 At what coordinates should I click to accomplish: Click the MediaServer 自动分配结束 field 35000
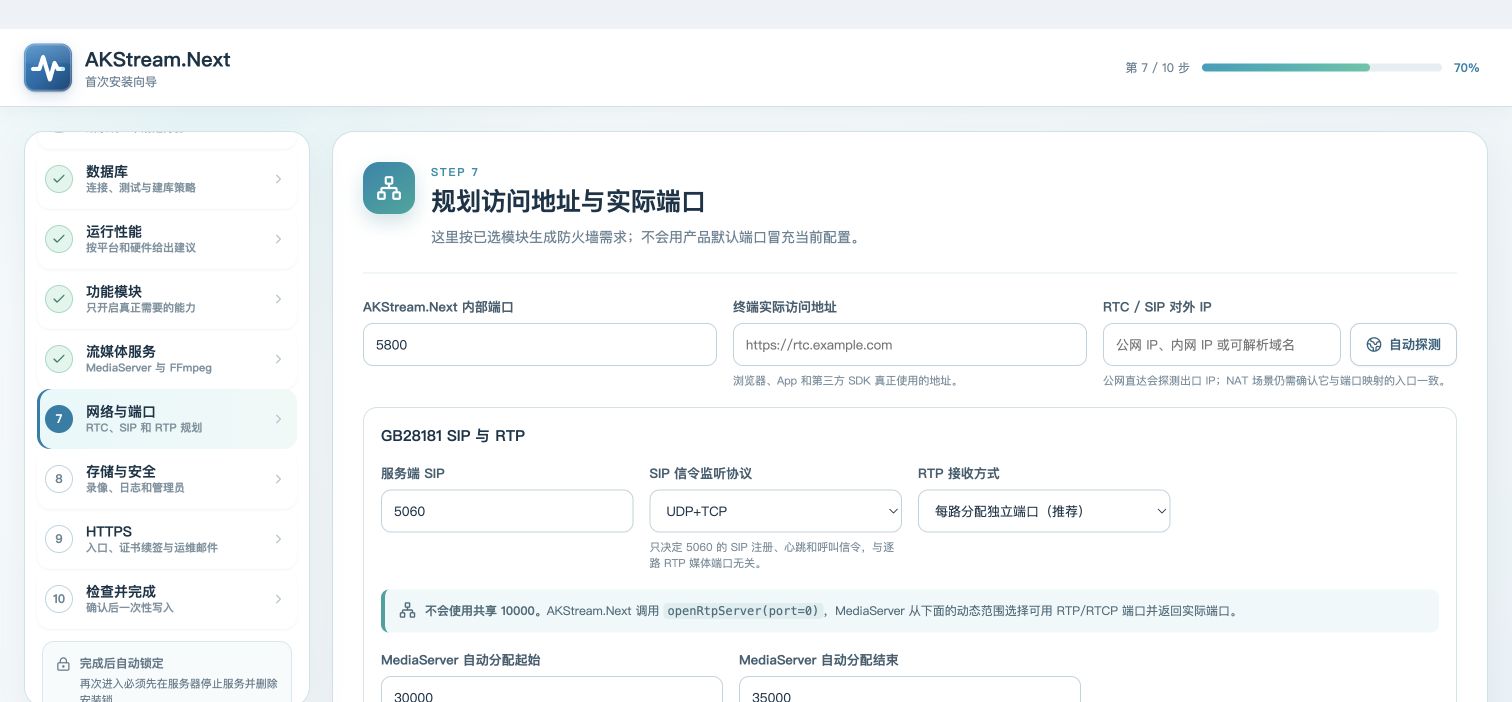pos(910,690)
